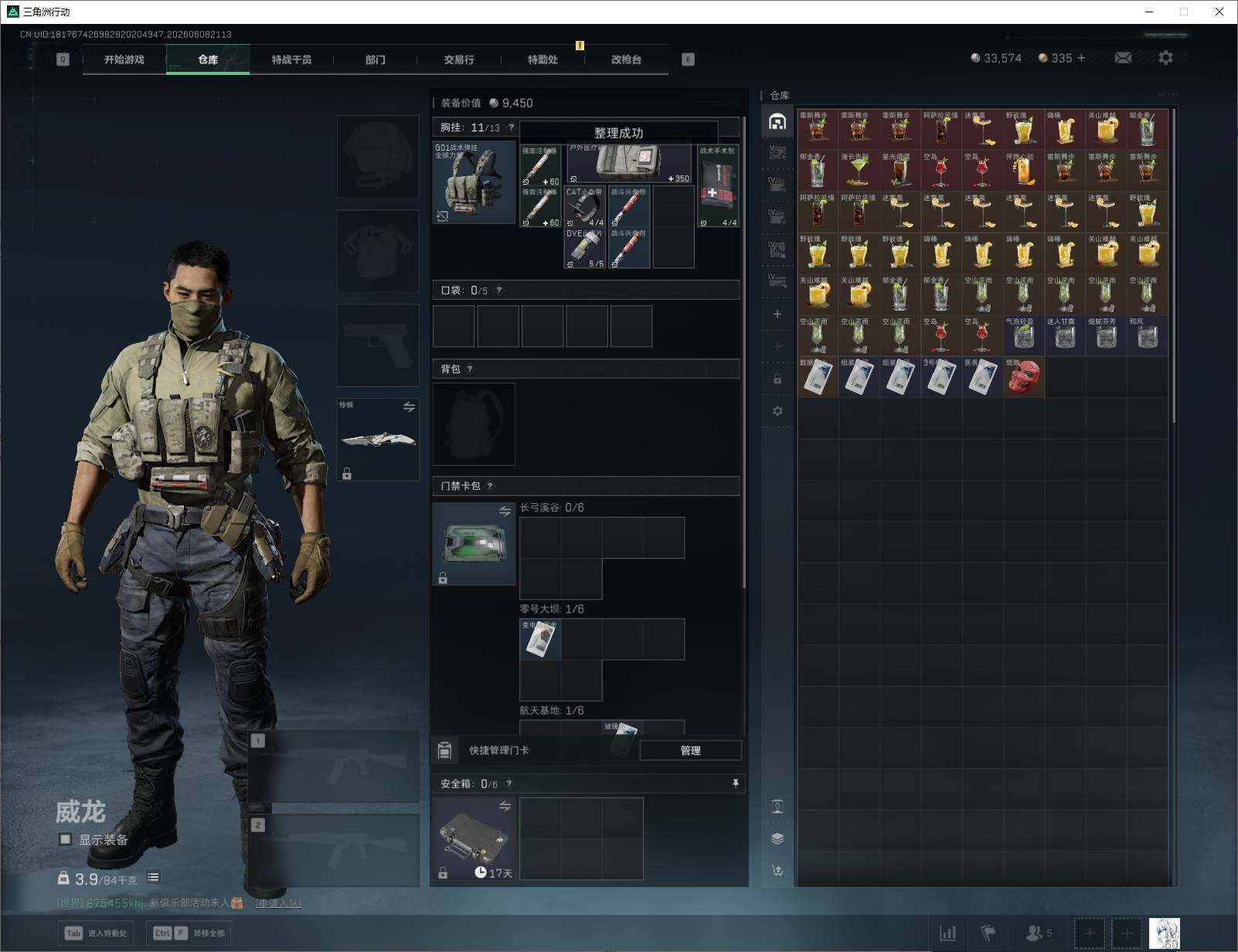This screenshot has width=1238, height=952.
Task: Show help for chest rig 胸挂 capacity
Action: (512, 127)
